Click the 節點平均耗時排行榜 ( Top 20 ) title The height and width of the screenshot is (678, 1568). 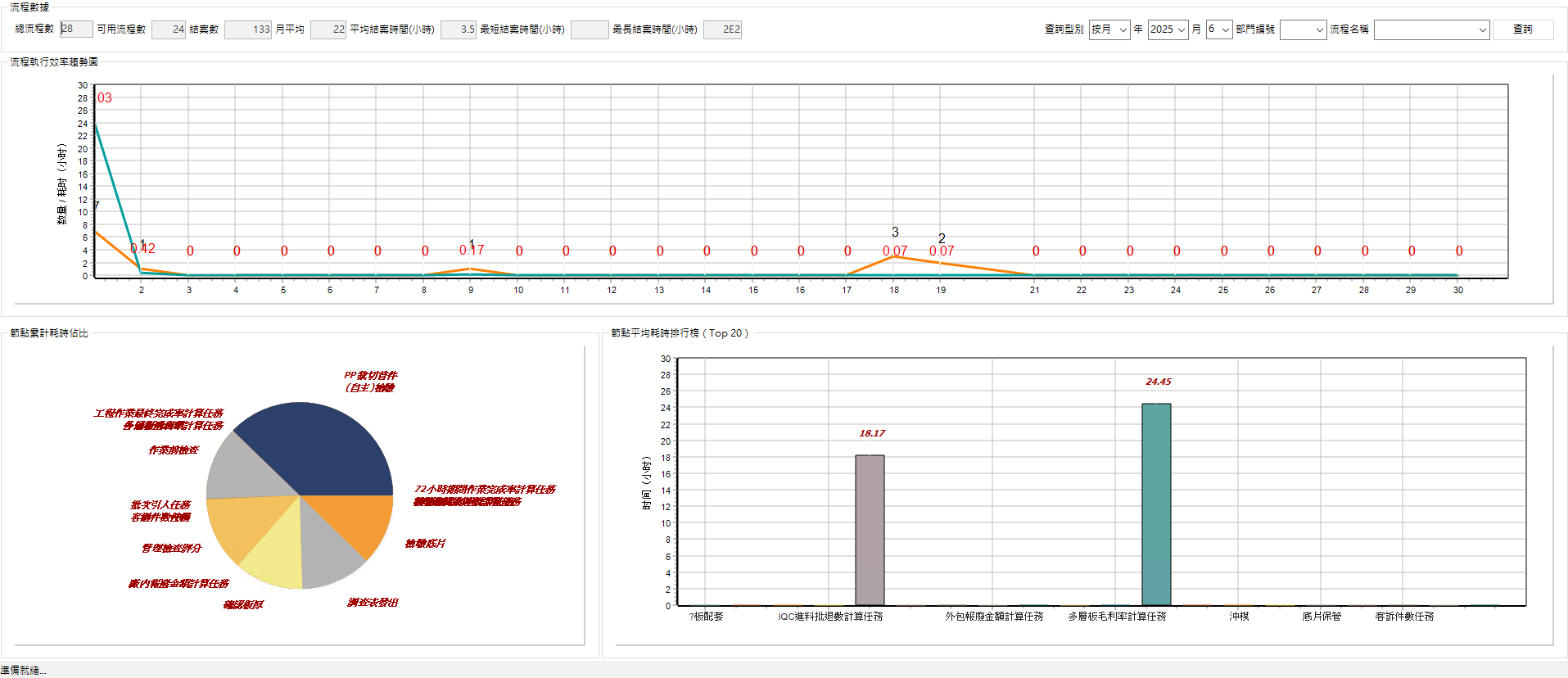click(x=680, y=333)
